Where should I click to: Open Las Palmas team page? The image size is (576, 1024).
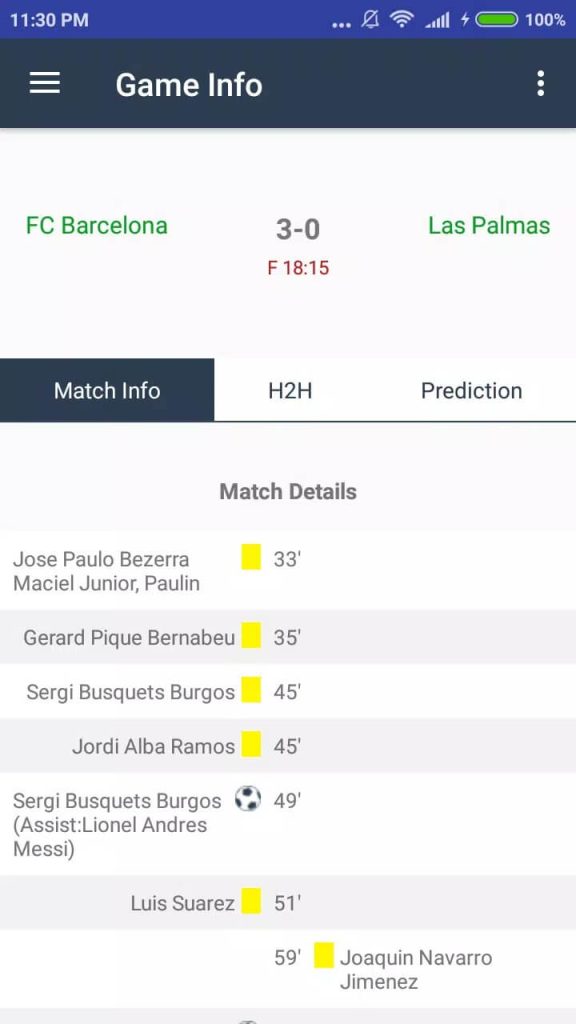[489, 225]
